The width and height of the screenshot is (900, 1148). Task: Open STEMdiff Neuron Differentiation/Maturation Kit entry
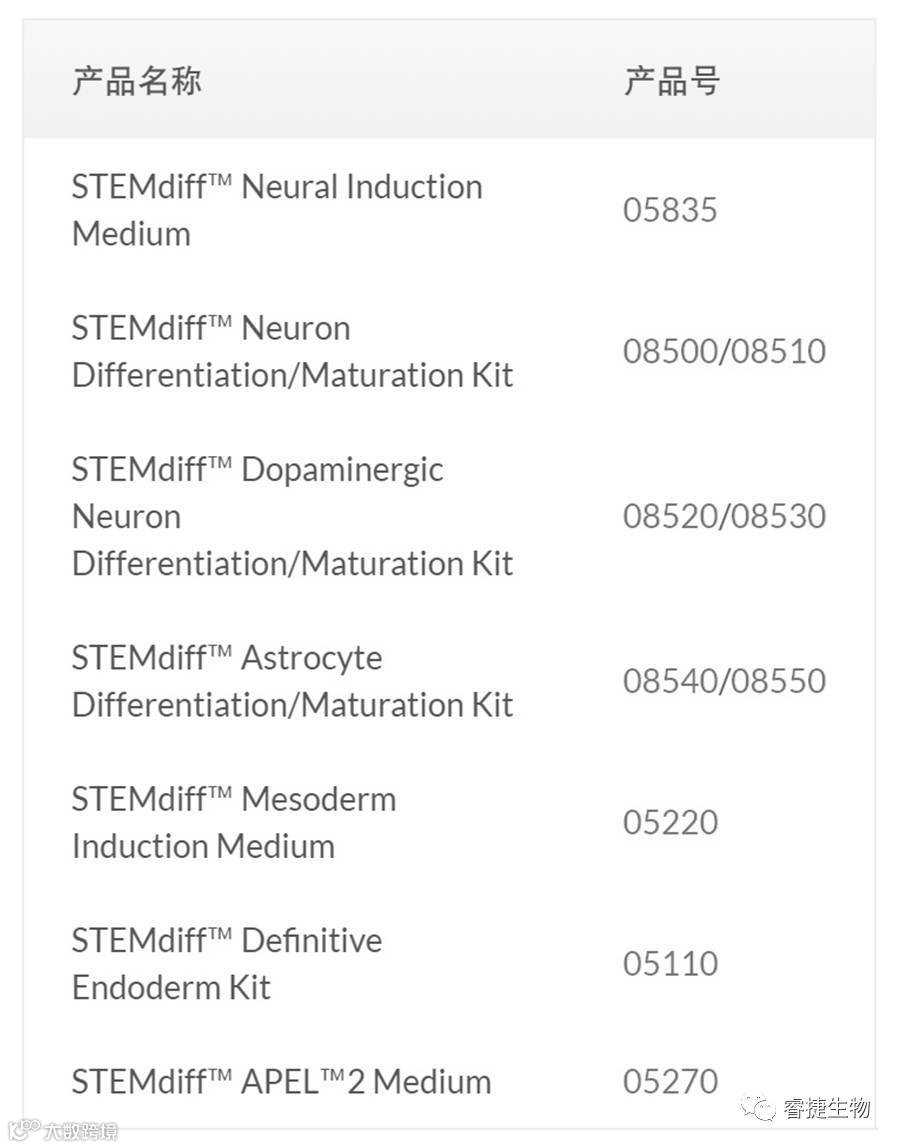tap(292, 351)
